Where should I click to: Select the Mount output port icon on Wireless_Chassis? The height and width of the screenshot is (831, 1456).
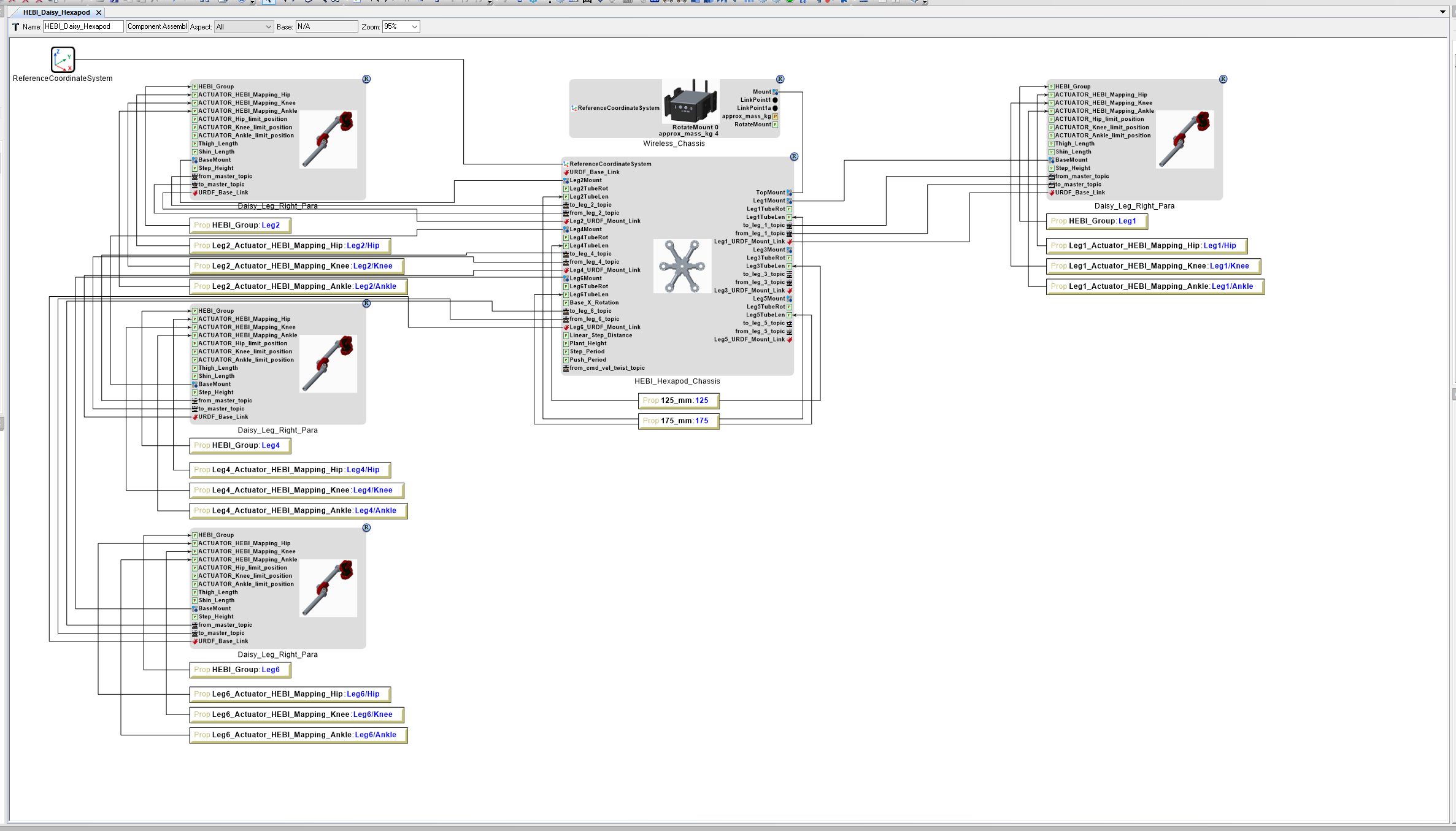tap(775, 91)
